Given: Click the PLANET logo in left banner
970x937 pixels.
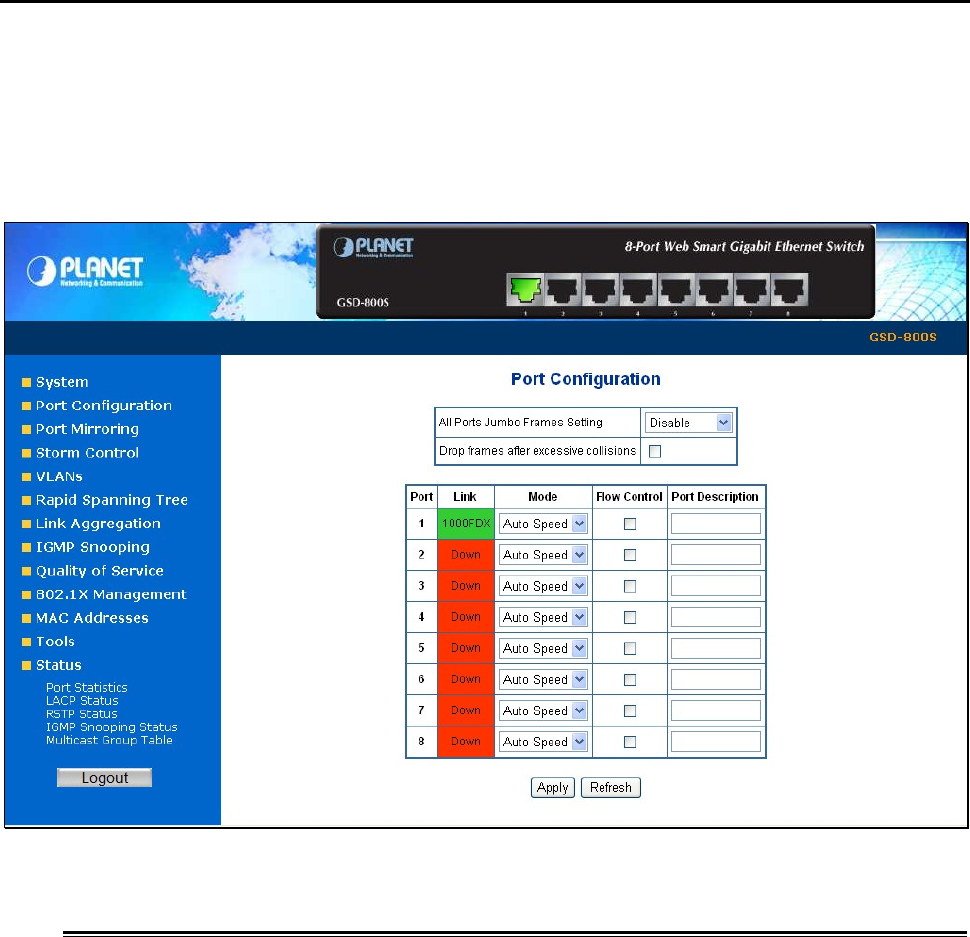Looking at the screenshot, I should point(85,271).
